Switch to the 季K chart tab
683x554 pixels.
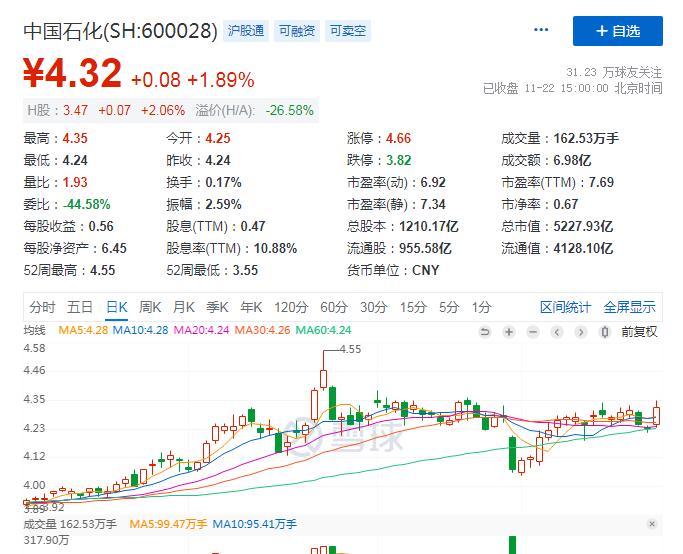217,307
